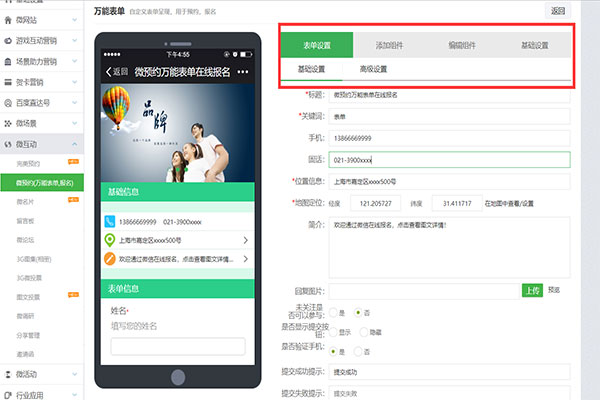Open the 高级设置 sub-tab
Image resolution: width=600 pixels, height=400 pixels.
[373, 69]
